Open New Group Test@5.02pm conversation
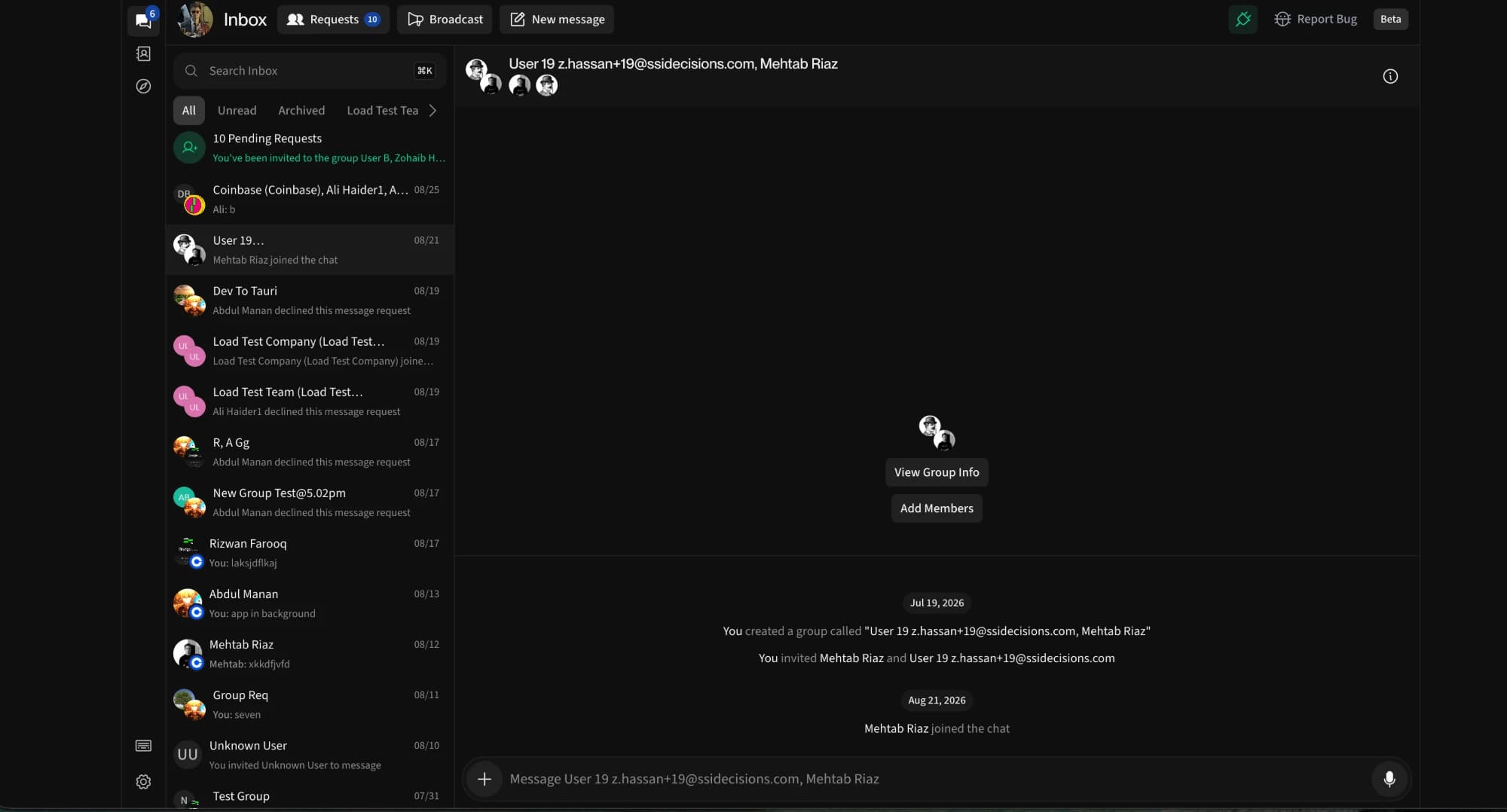This screenshot has height=812, width=1507. [x=310, y=502]
